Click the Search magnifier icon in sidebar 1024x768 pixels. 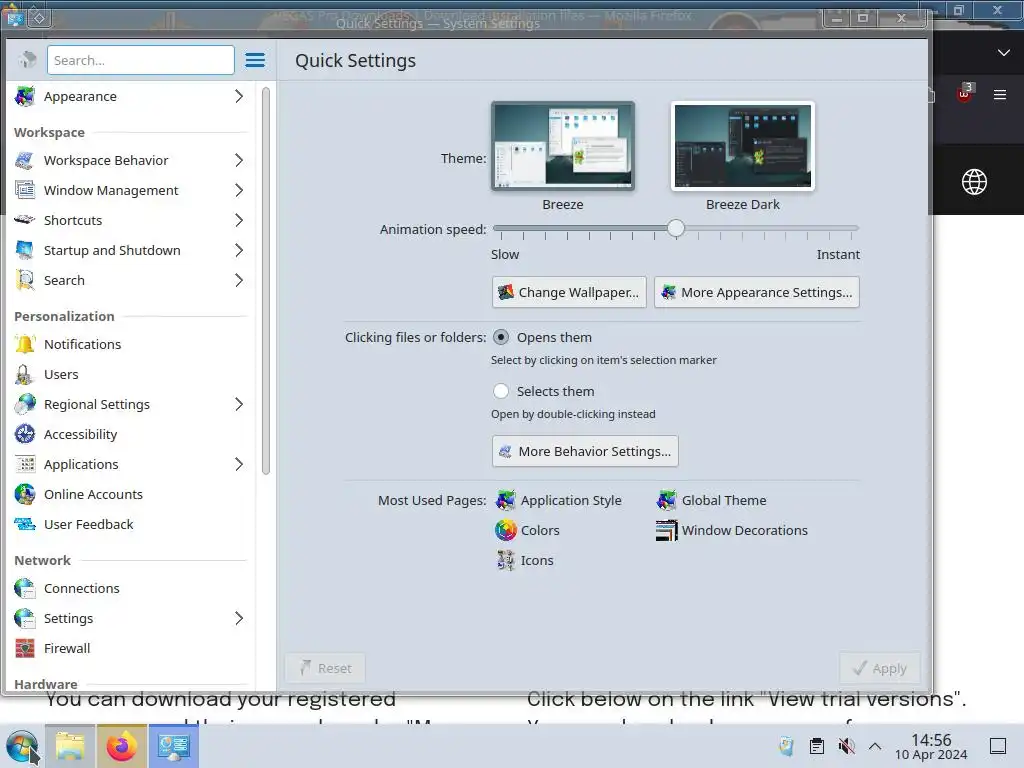[25, 280]
